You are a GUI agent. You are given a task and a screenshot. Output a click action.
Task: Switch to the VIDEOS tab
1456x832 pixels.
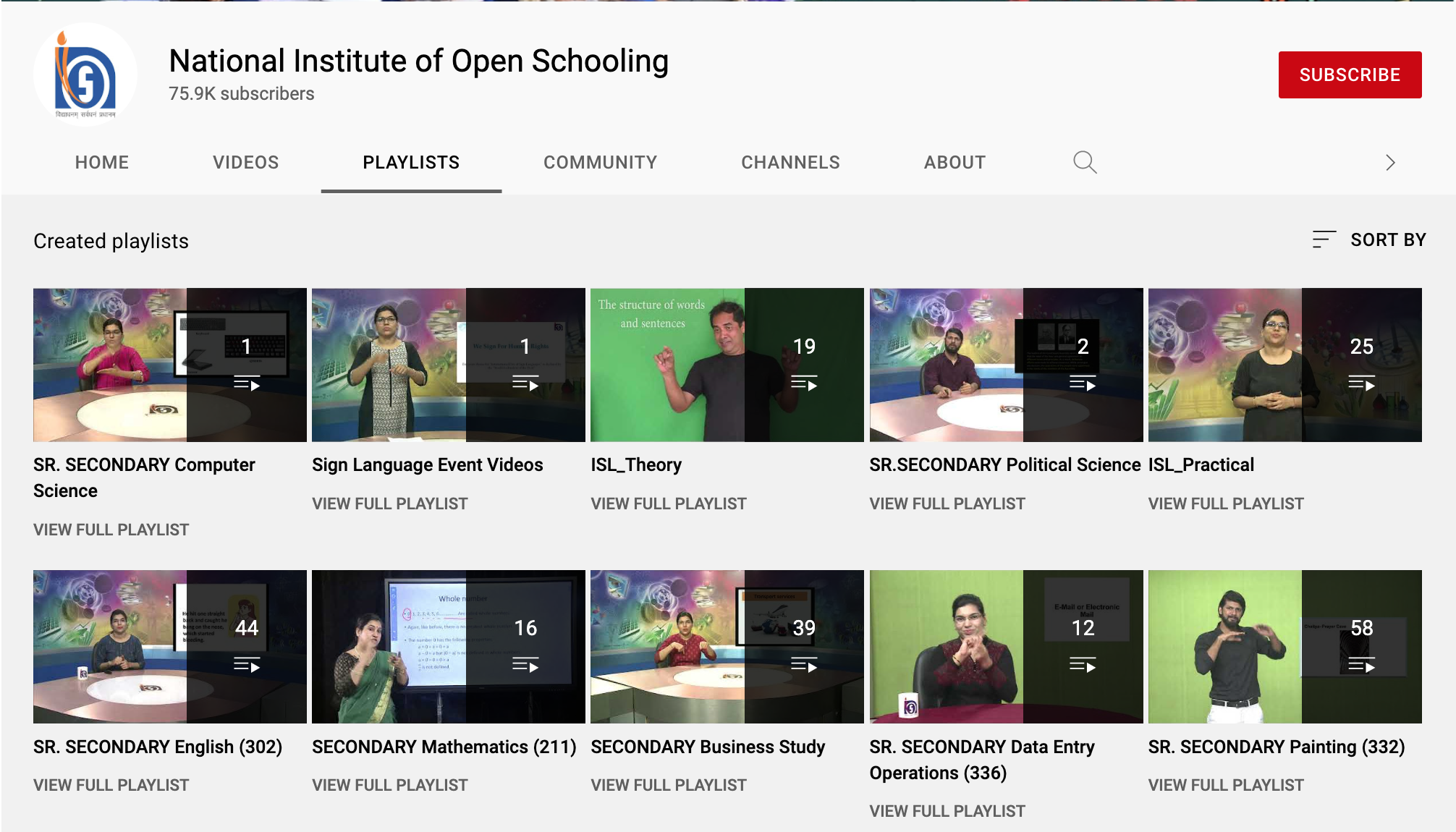point(245,162)
